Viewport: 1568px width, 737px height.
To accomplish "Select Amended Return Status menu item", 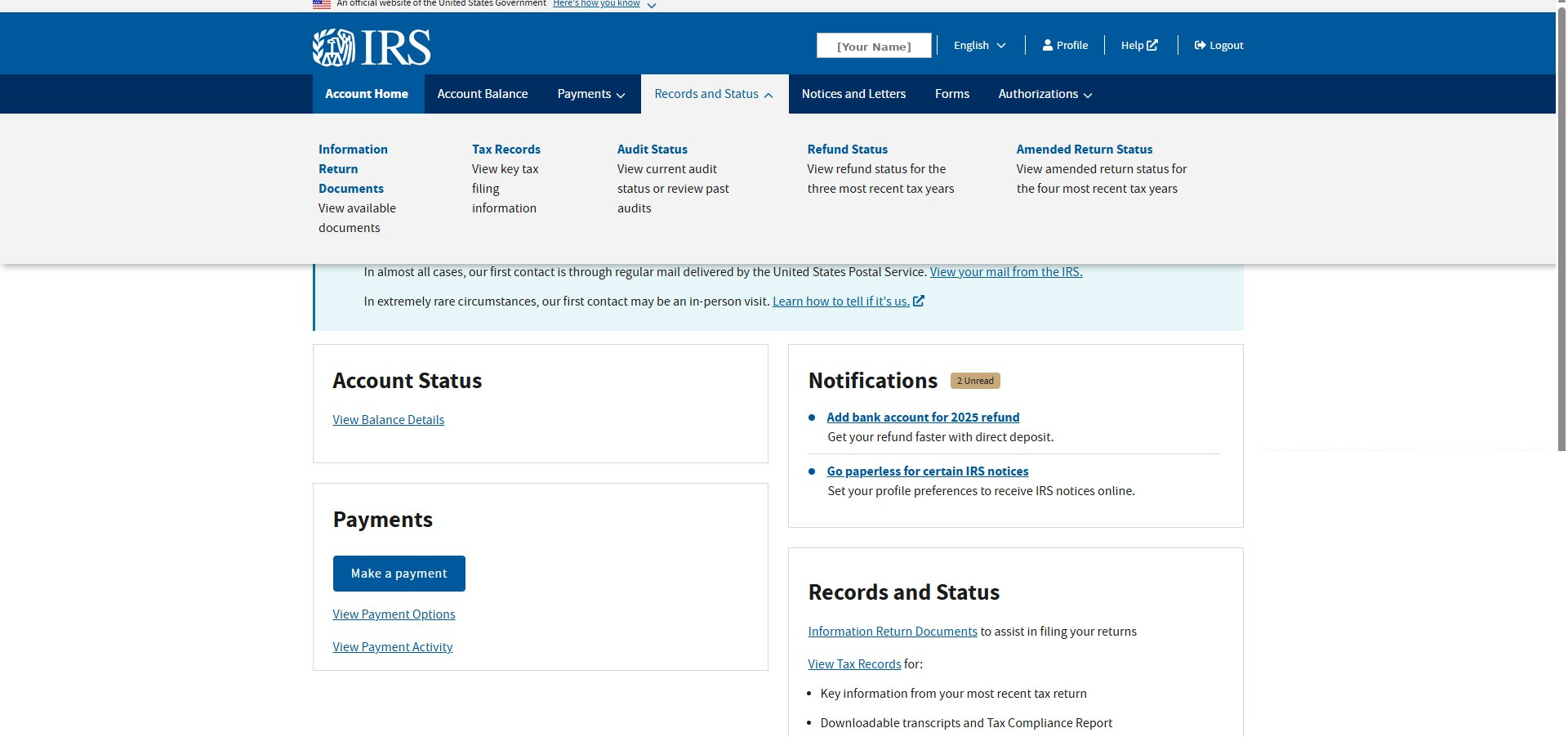I will click(1085, 149).
